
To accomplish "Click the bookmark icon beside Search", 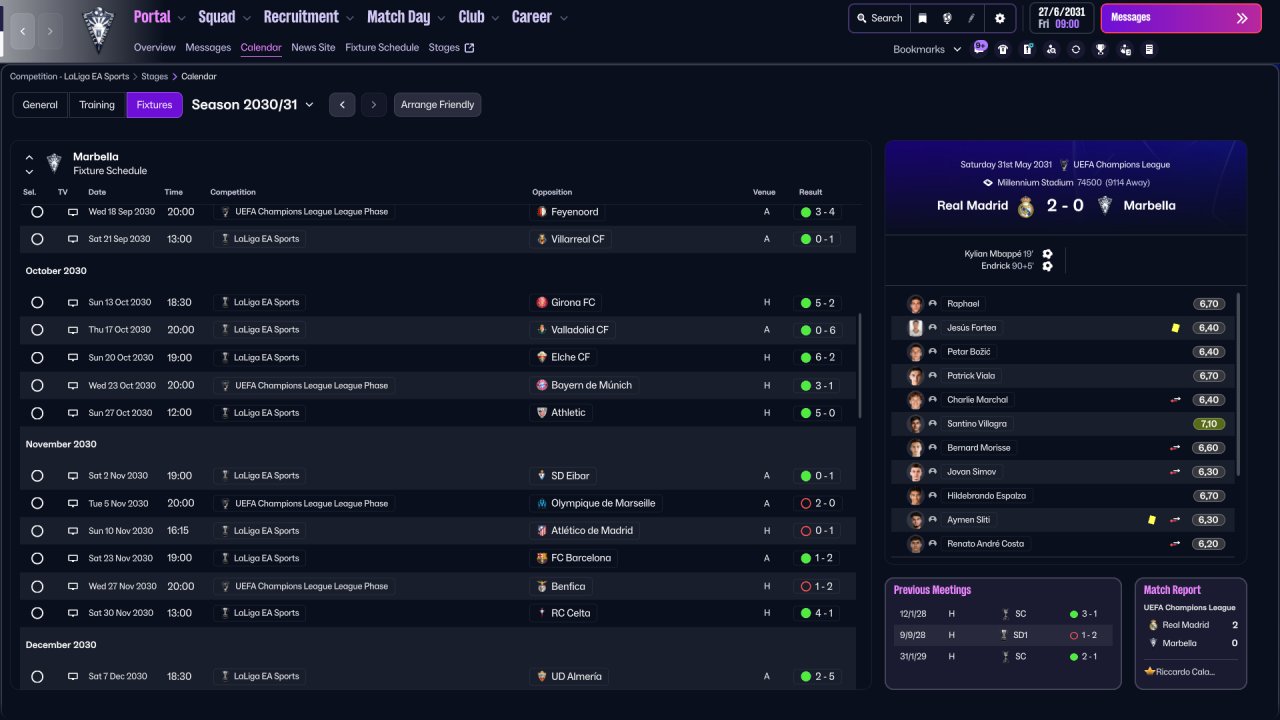I will tap(922, 18).
